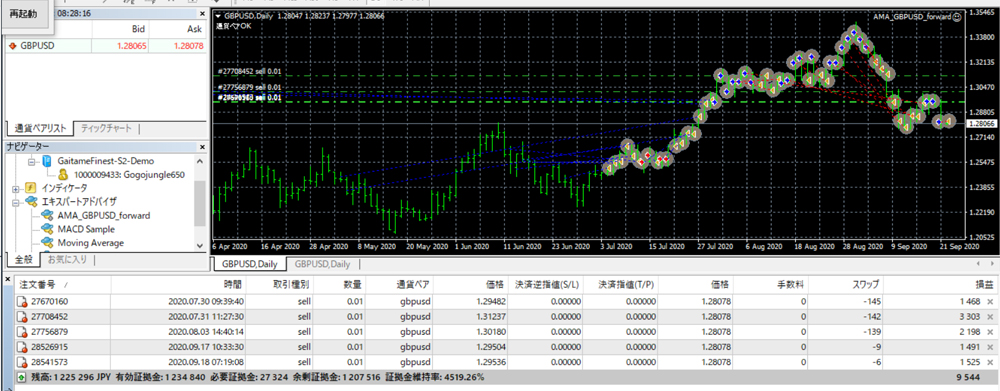Viewport: 1000px width, 391px height.
Task: Click the chart menu triangle beside GBPUSD,Daily
Action: [219, 16]
